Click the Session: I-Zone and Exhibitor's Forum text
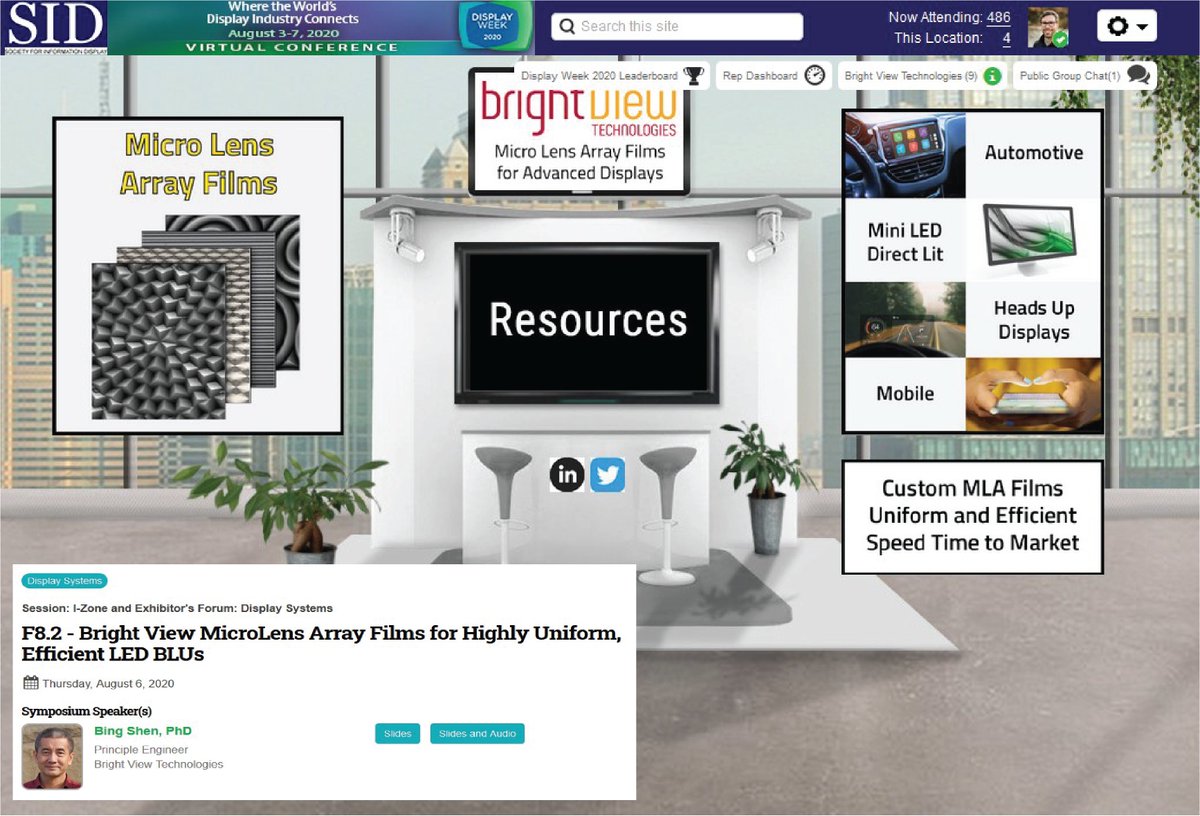This screenshot has height=816, width=1200. click(177, 608)
